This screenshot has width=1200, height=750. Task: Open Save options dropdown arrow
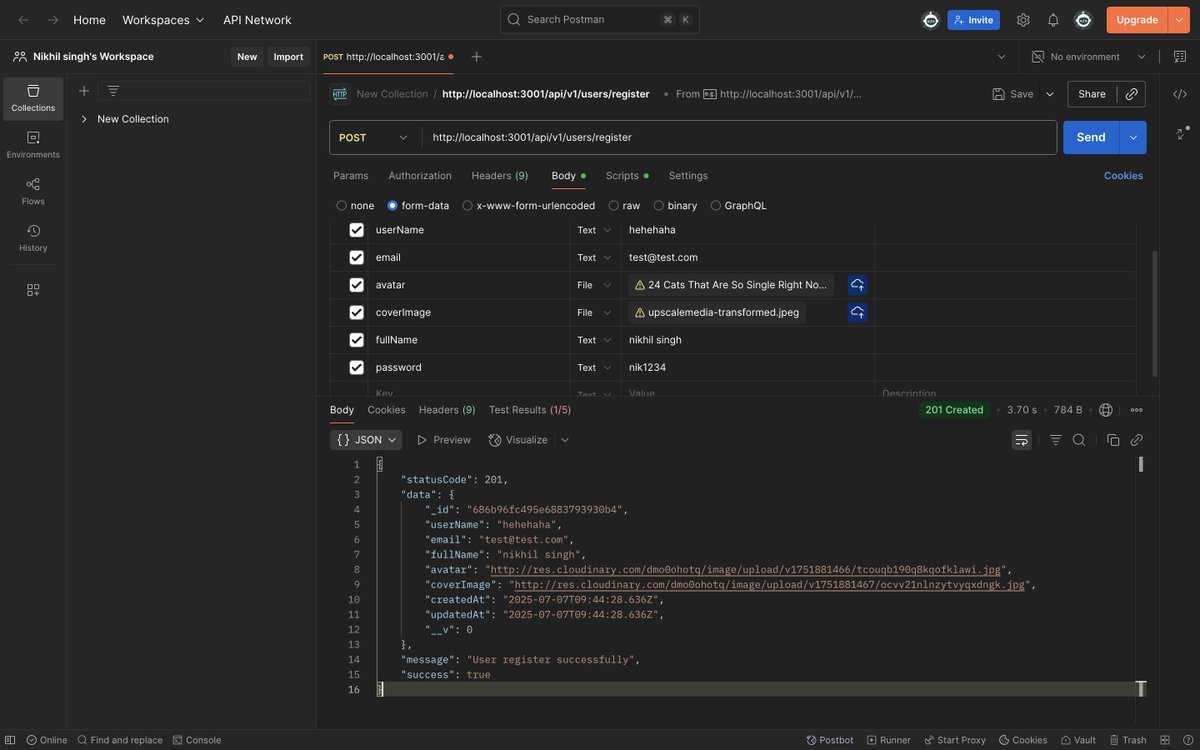click(x=1050, y=94)
